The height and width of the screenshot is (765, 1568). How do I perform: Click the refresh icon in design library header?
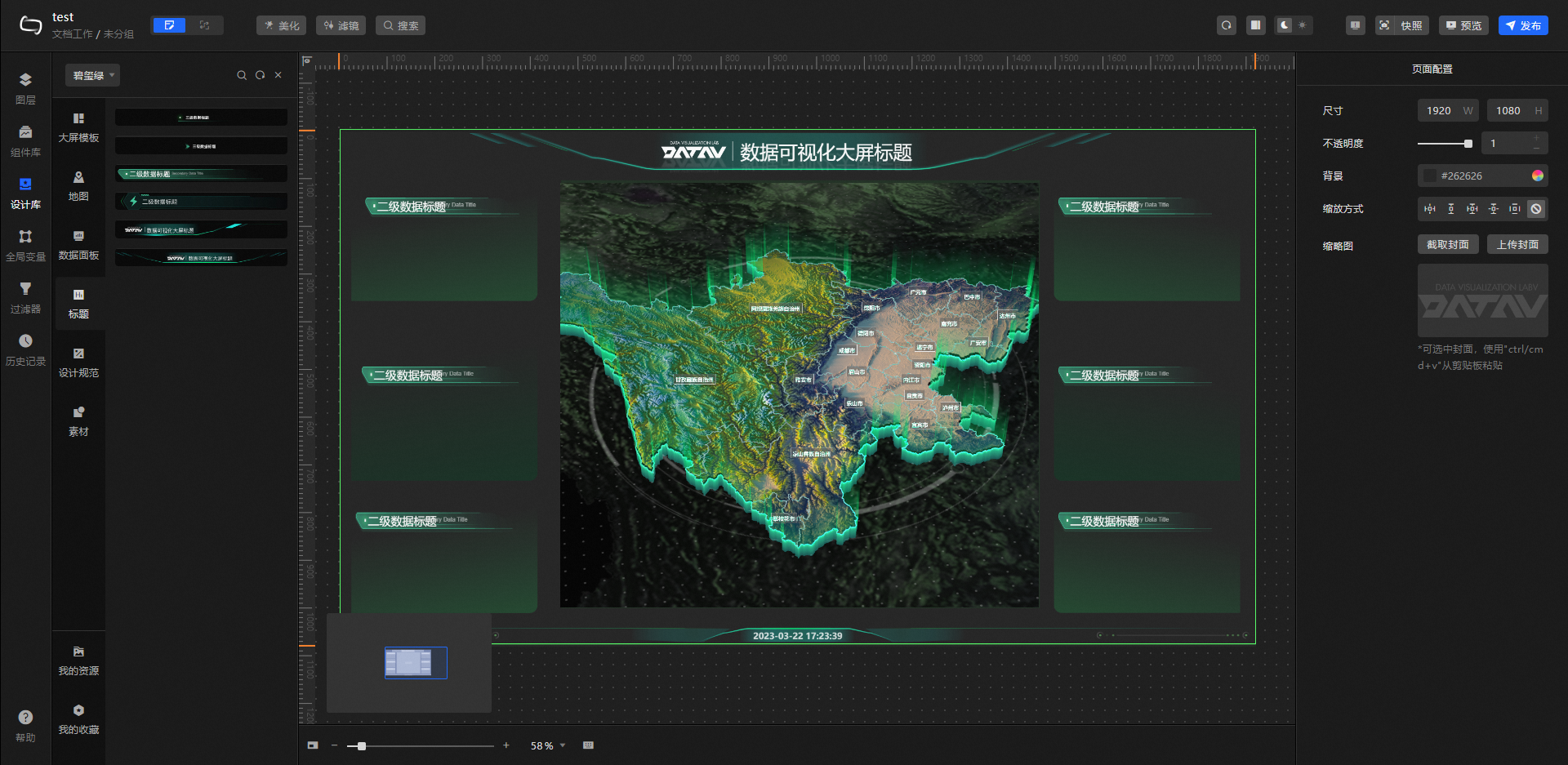260,75
